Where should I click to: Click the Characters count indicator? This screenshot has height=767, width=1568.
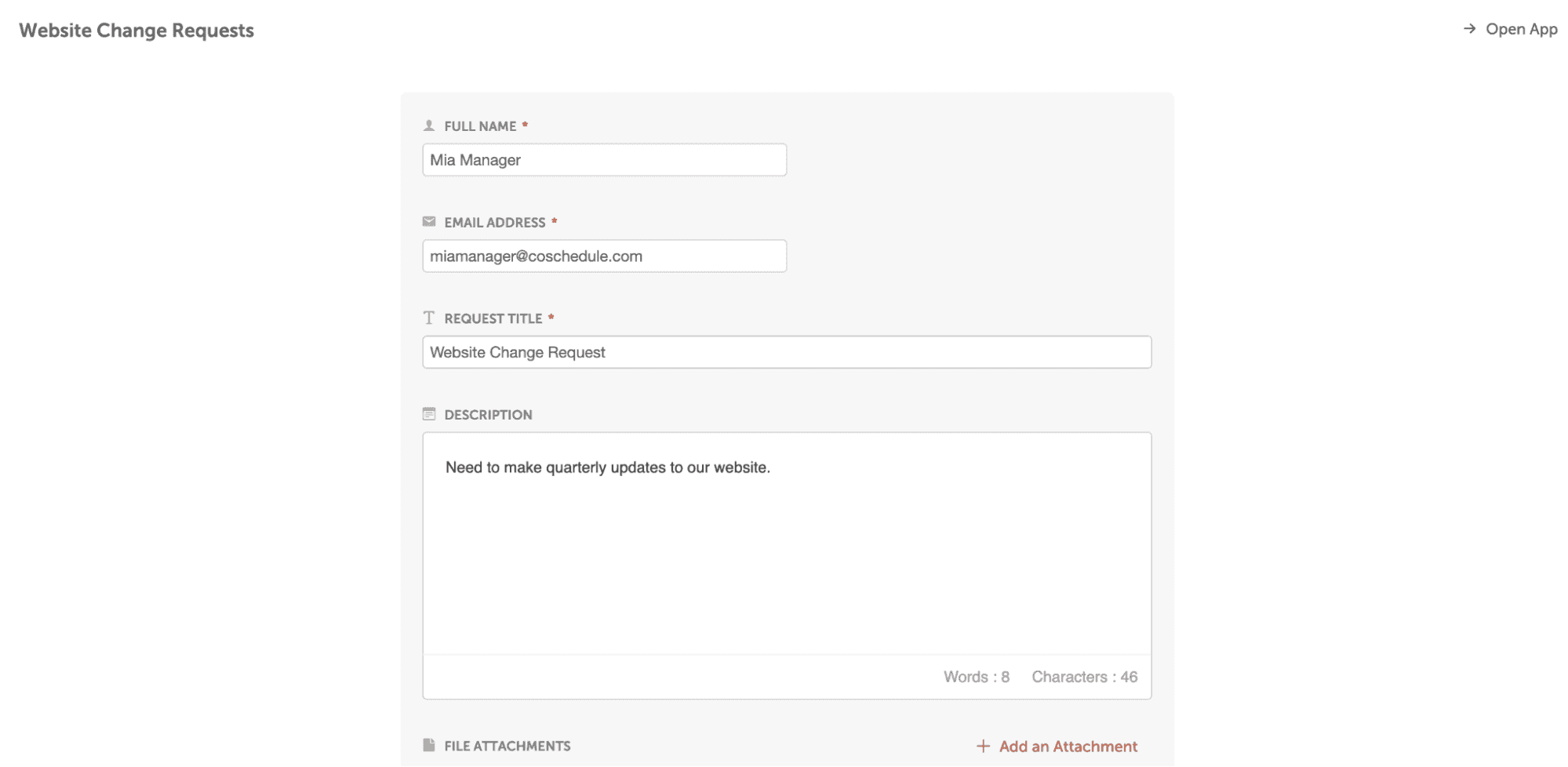1084,677
